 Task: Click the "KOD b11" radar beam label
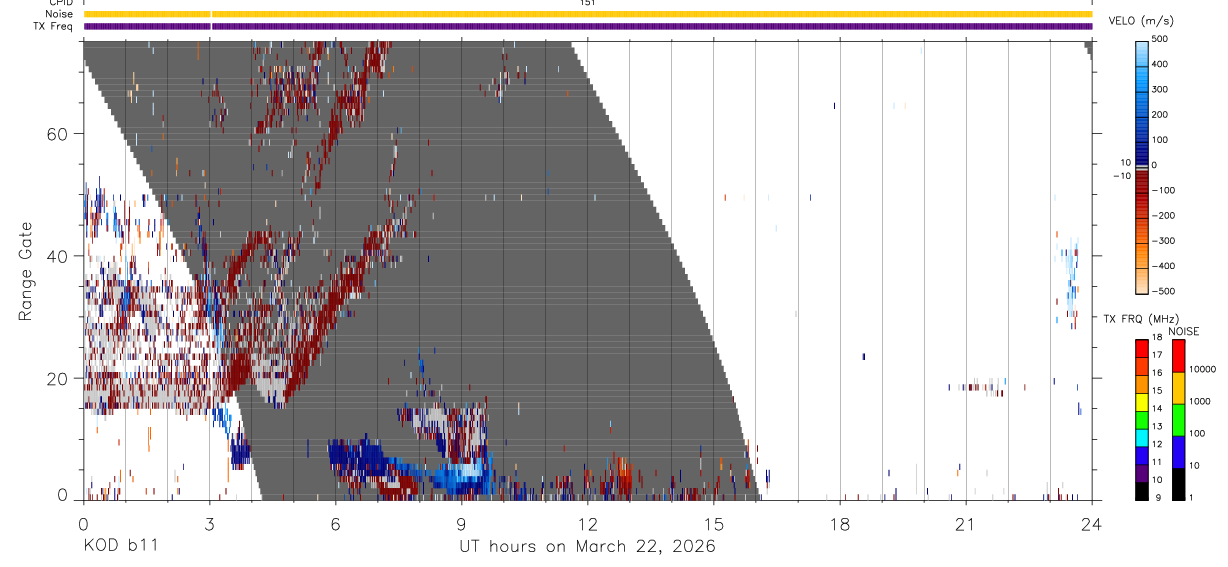(119, 546)
